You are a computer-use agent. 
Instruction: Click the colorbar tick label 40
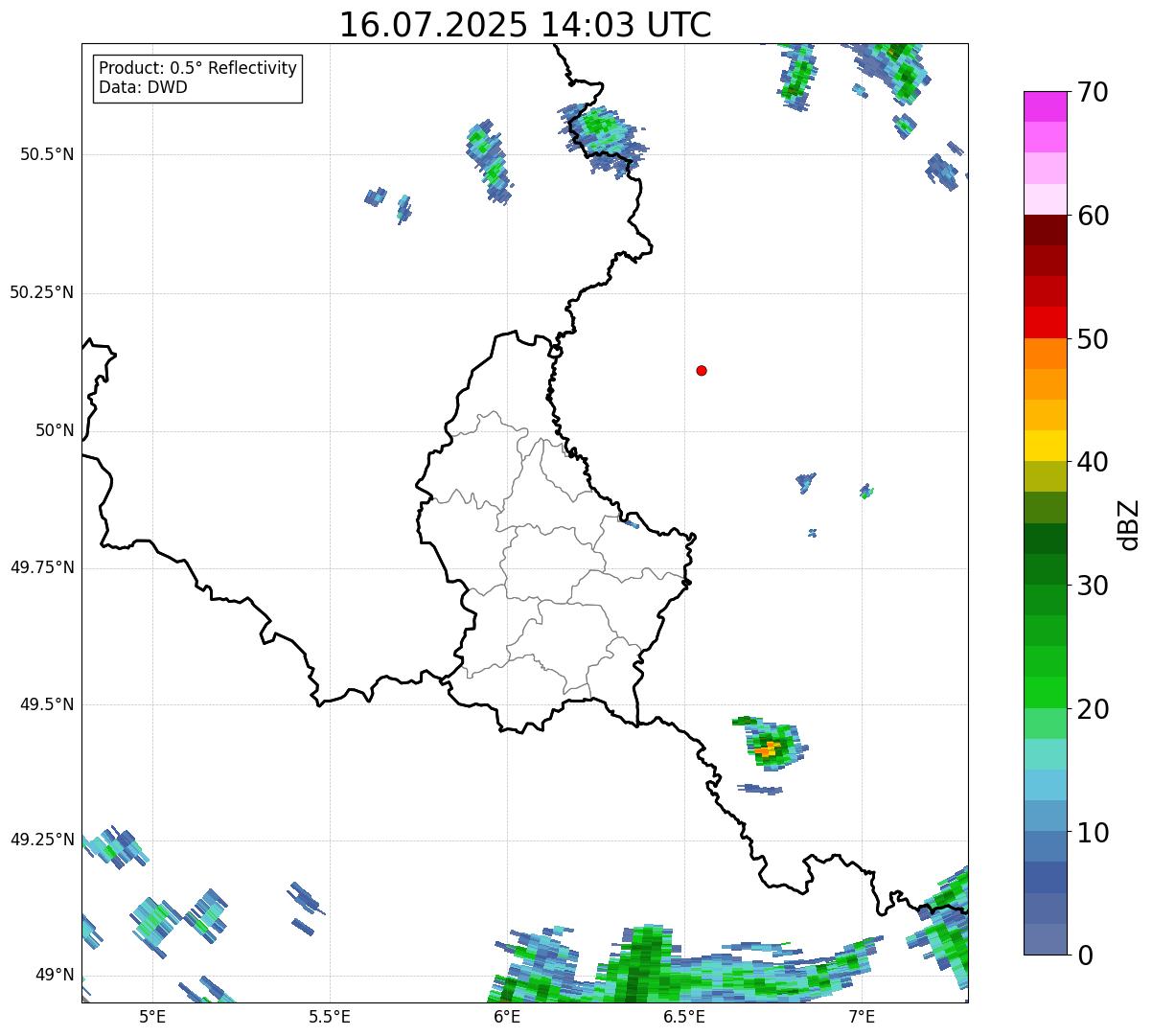coord(1093,462)
